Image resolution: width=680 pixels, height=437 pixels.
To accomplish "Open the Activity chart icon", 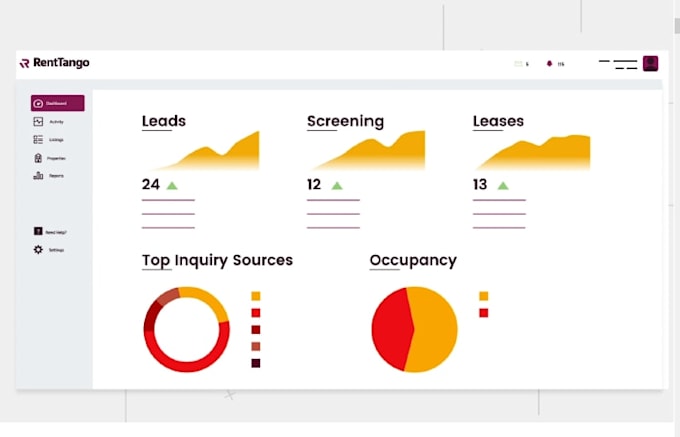I will (x=38, y=121).
